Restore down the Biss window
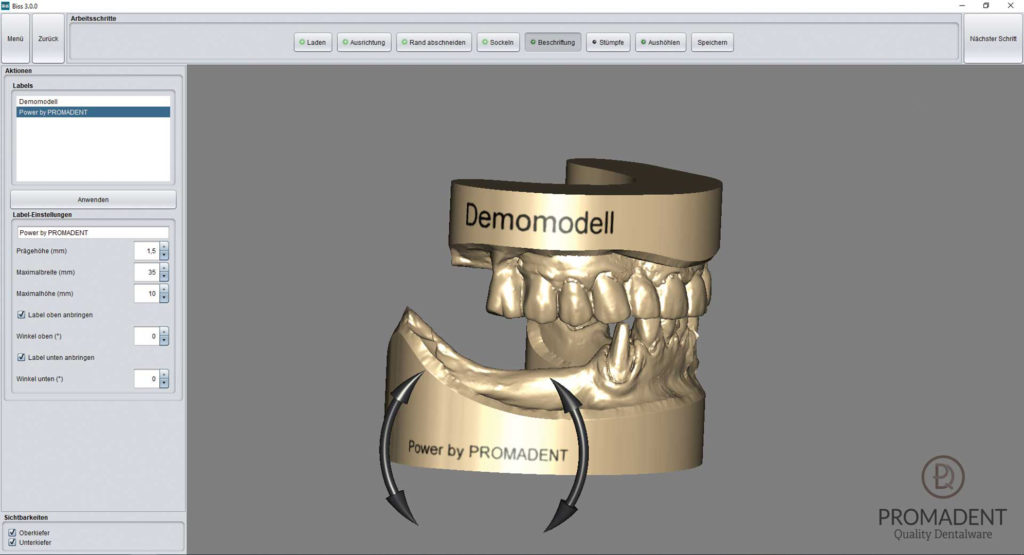 coord(986,6)
